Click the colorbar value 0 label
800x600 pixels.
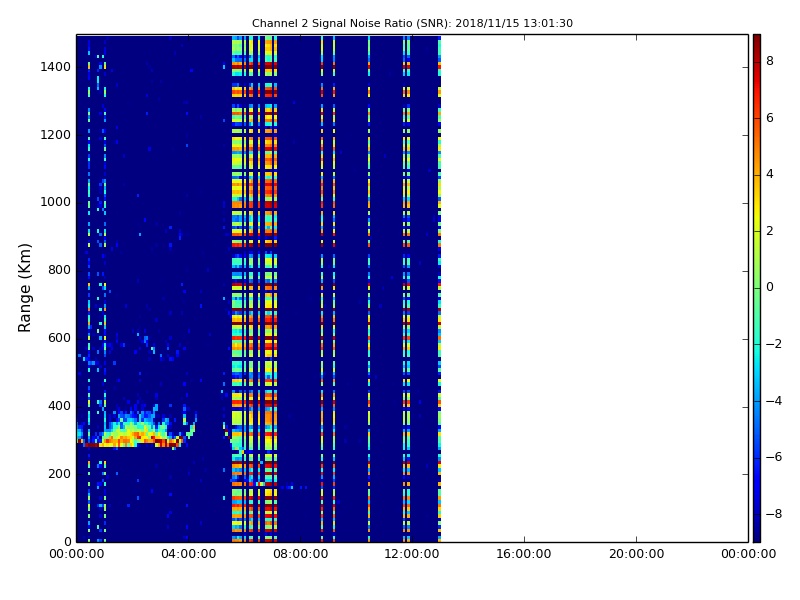770,287
